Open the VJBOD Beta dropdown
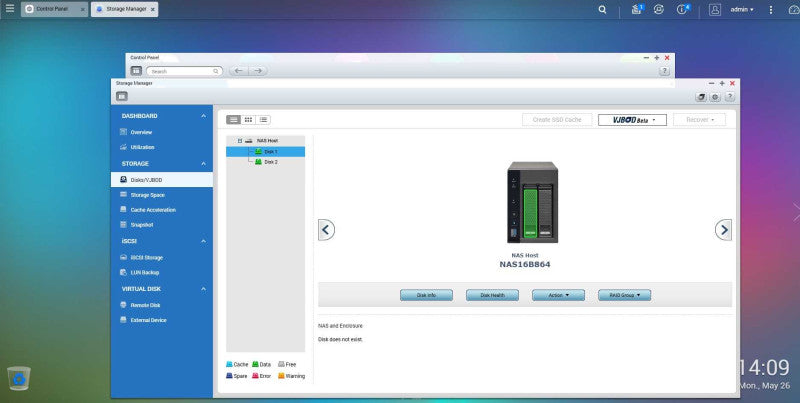Viewport: 800px width, 403px height. tap(632, 119)
